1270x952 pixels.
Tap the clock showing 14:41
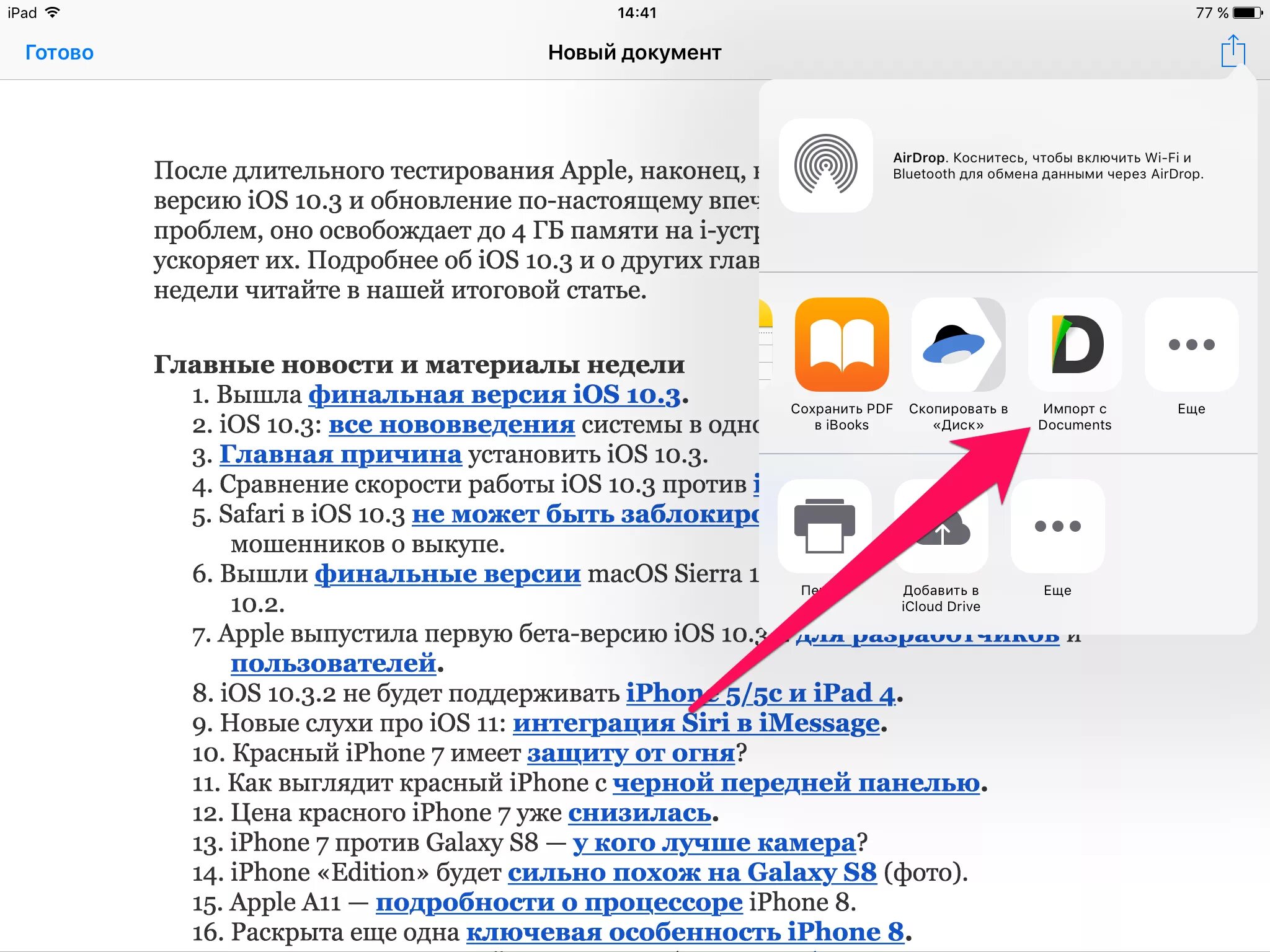click(637, 12)
